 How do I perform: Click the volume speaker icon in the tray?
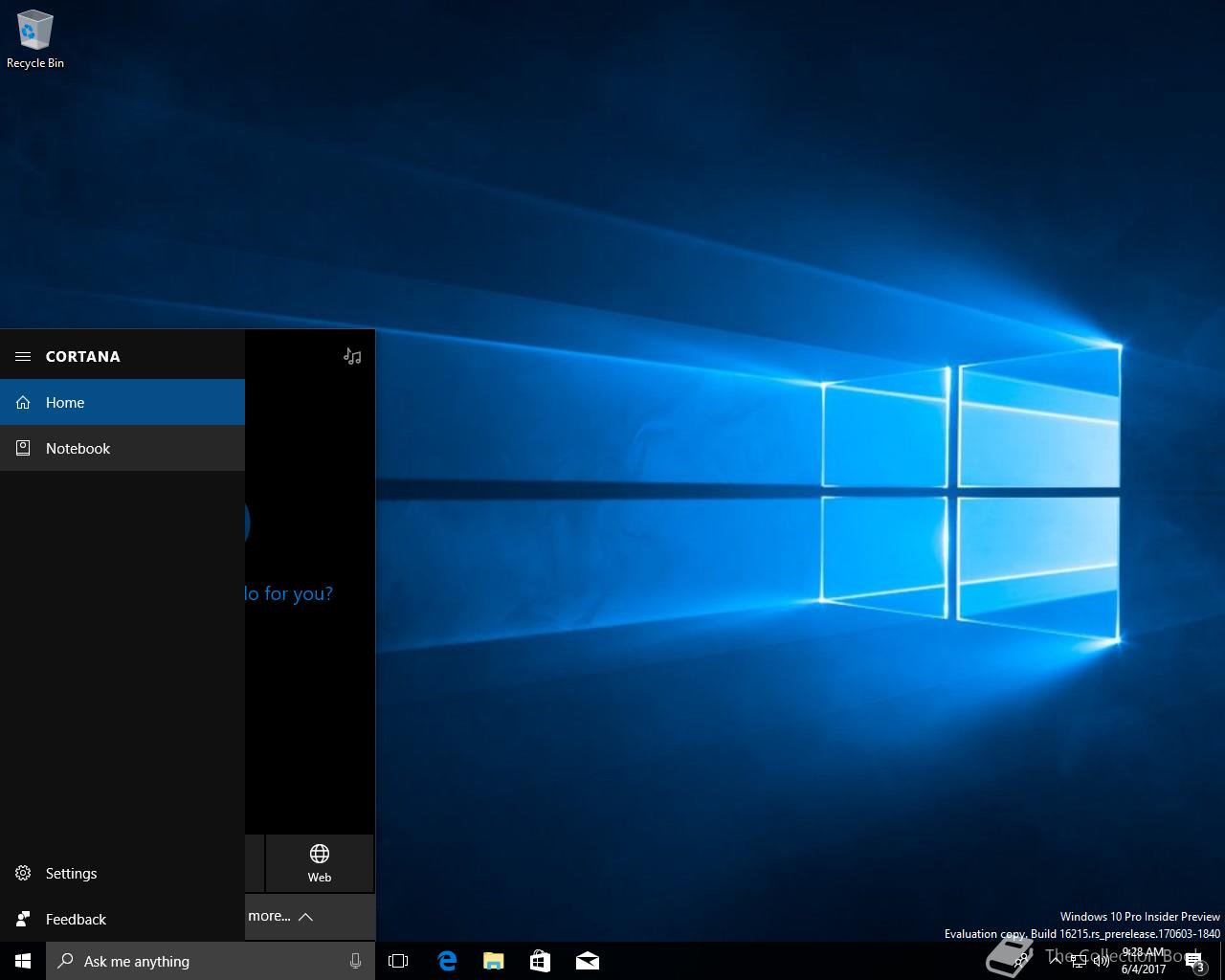[1101, 961]
